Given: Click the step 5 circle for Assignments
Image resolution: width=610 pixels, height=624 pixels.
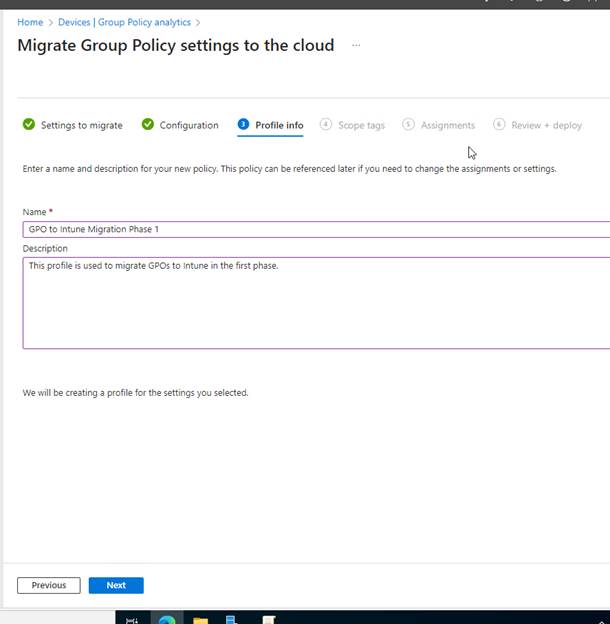Looking at the screenshot, I should point(408,125).
